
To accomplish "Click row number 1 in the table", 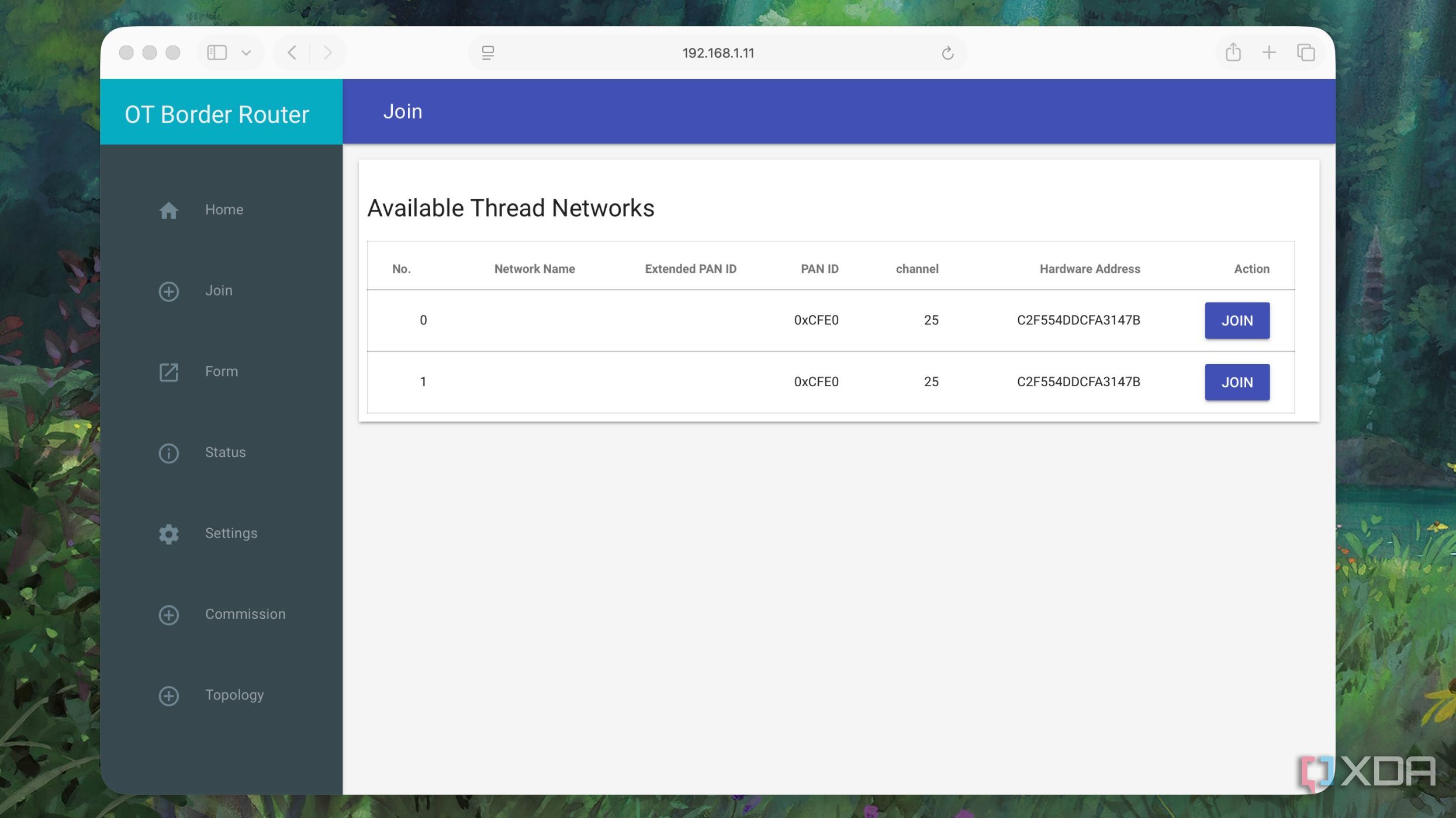I will coord(423,382).
